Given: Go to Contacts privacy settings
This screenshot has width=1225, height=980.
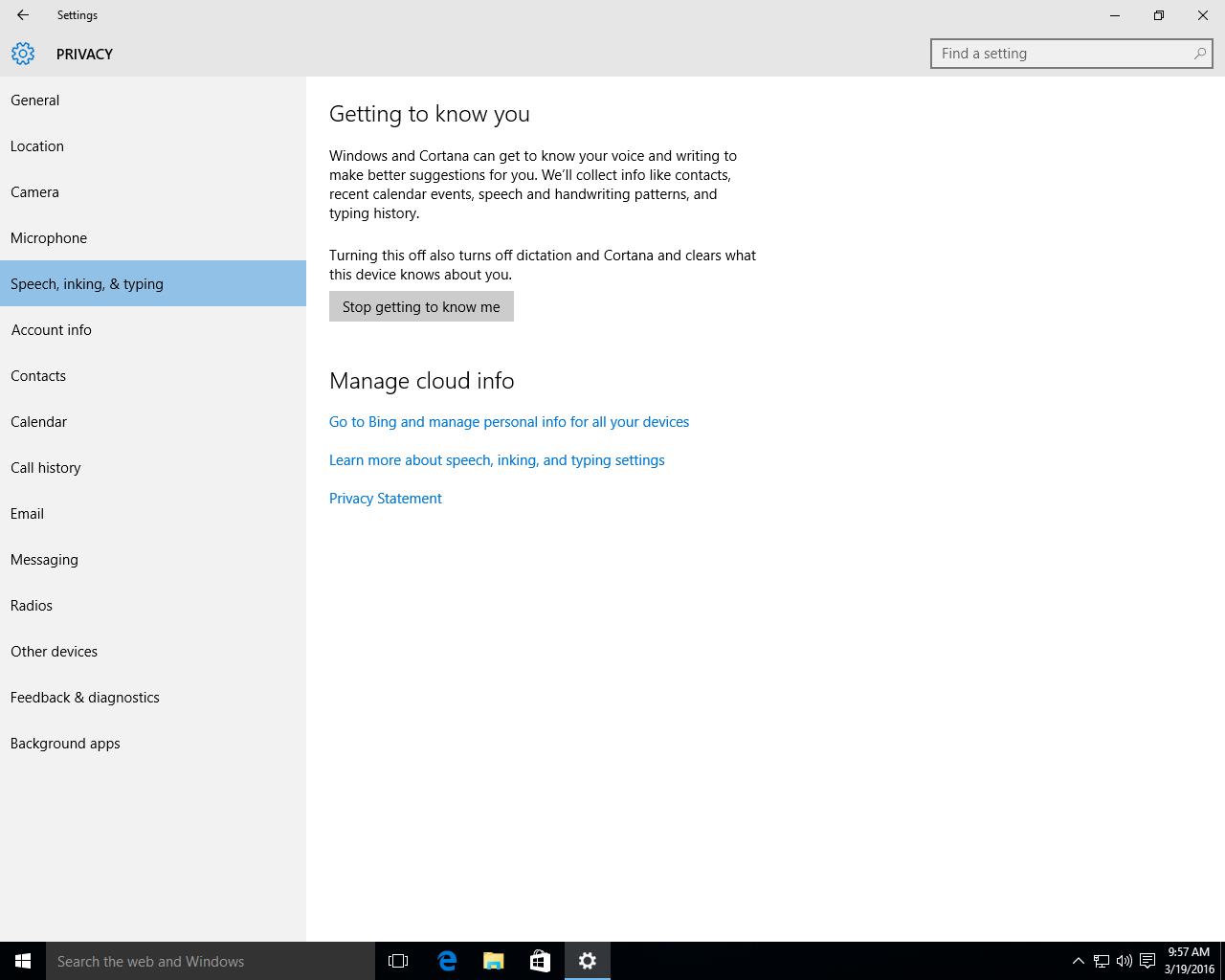Looking at the screenshot, I should pos(153,375).
